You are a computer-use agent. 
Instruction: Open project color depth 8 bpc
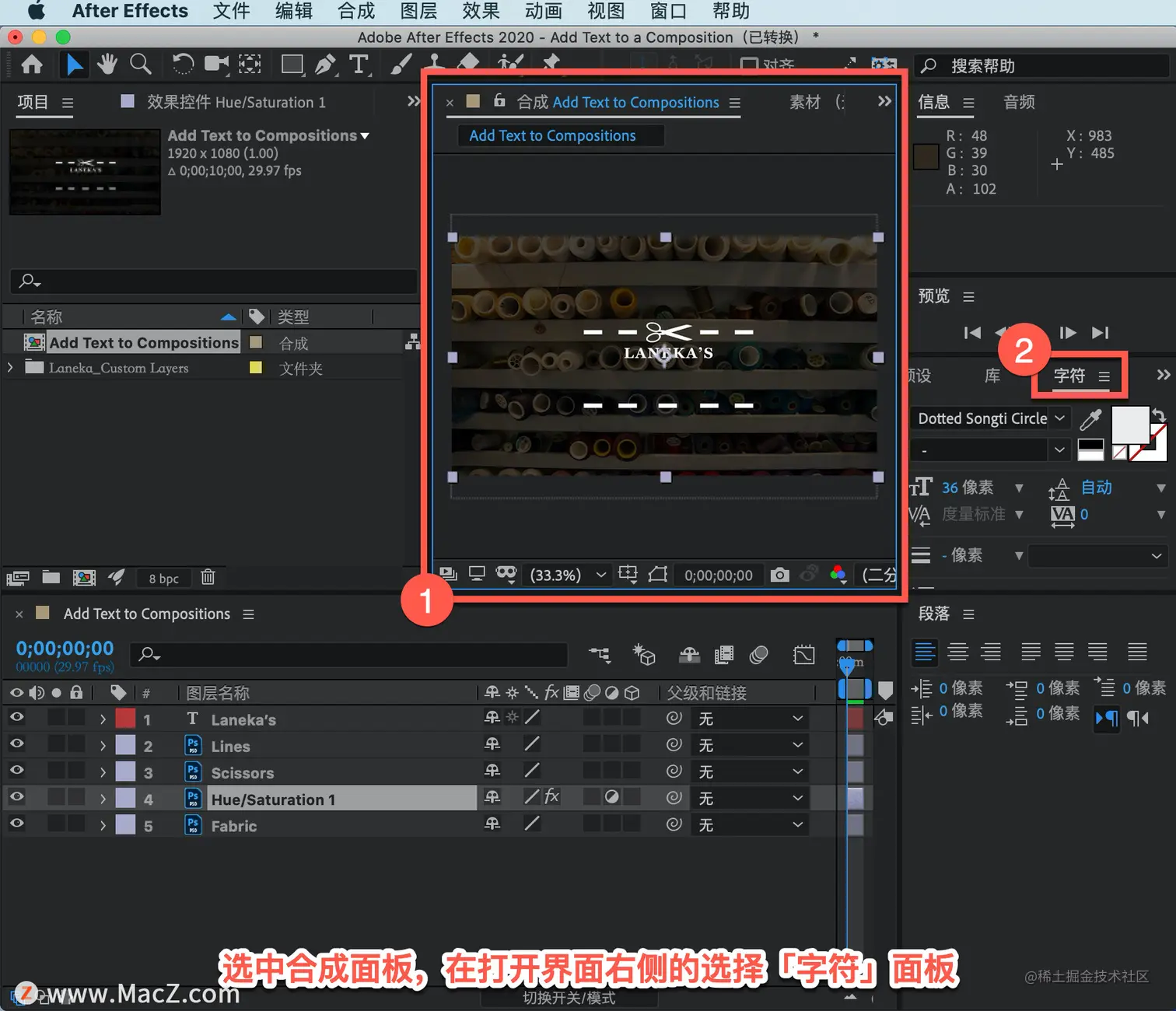coord(164,579)
